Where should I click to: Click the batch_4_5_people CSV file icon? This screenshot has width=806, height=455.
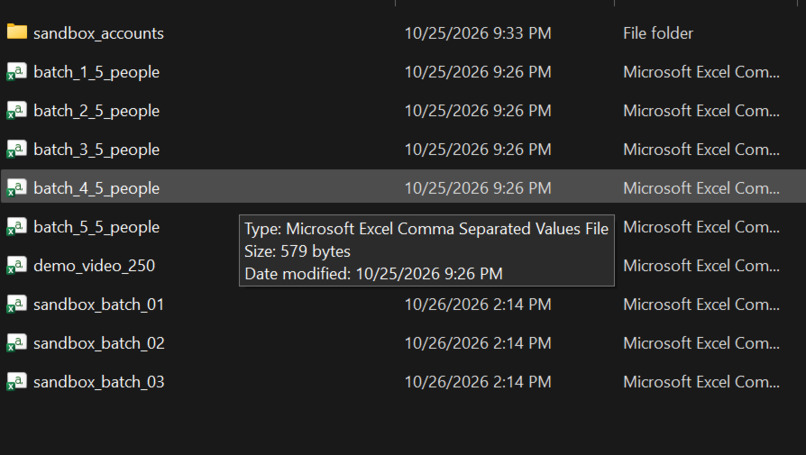click(x=16, y=188)
